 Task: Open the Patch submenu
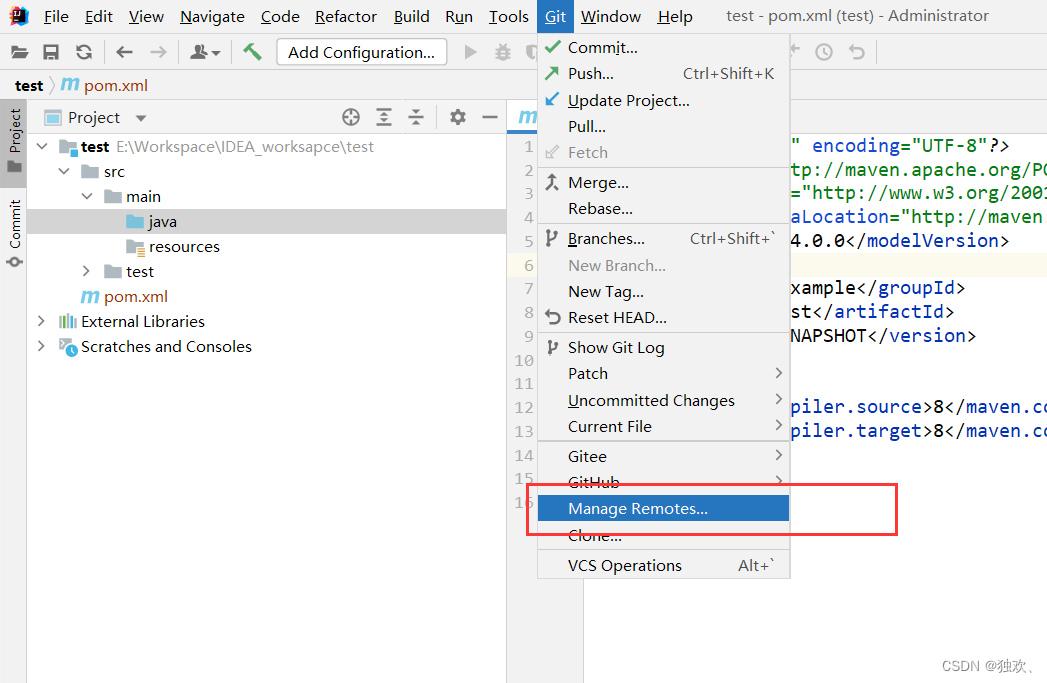pyautogui.click(x=663, y=373)
